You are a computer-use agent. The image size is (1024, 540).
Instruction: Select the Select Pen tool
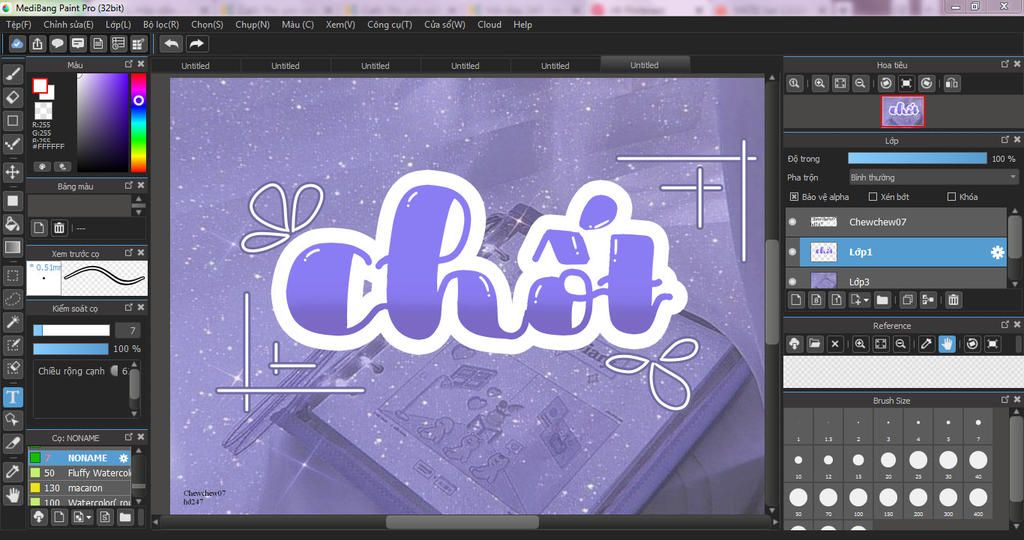[12, 345]
